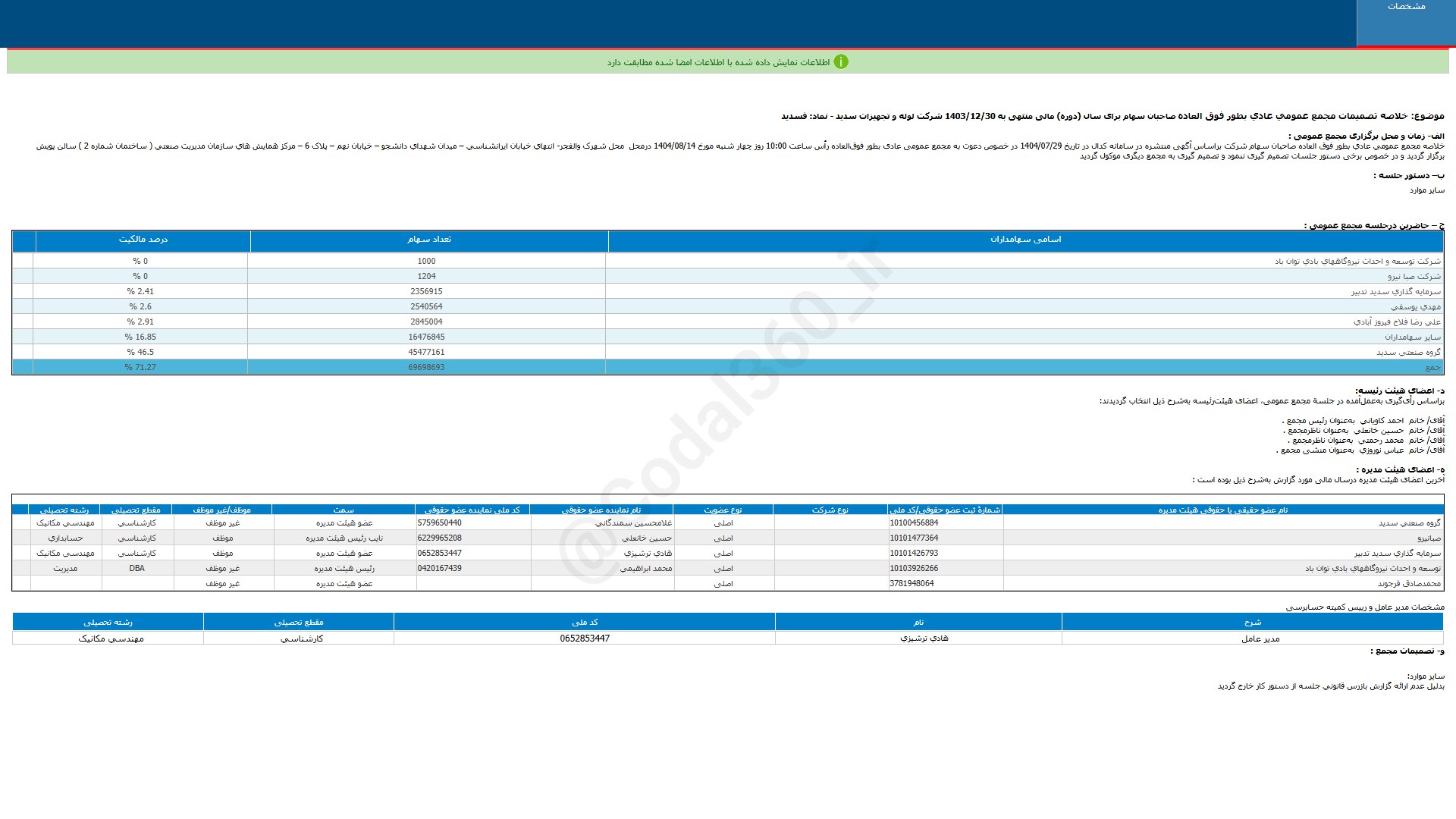
Task: Click the green signature verification message text
Action: coord(717,62)
